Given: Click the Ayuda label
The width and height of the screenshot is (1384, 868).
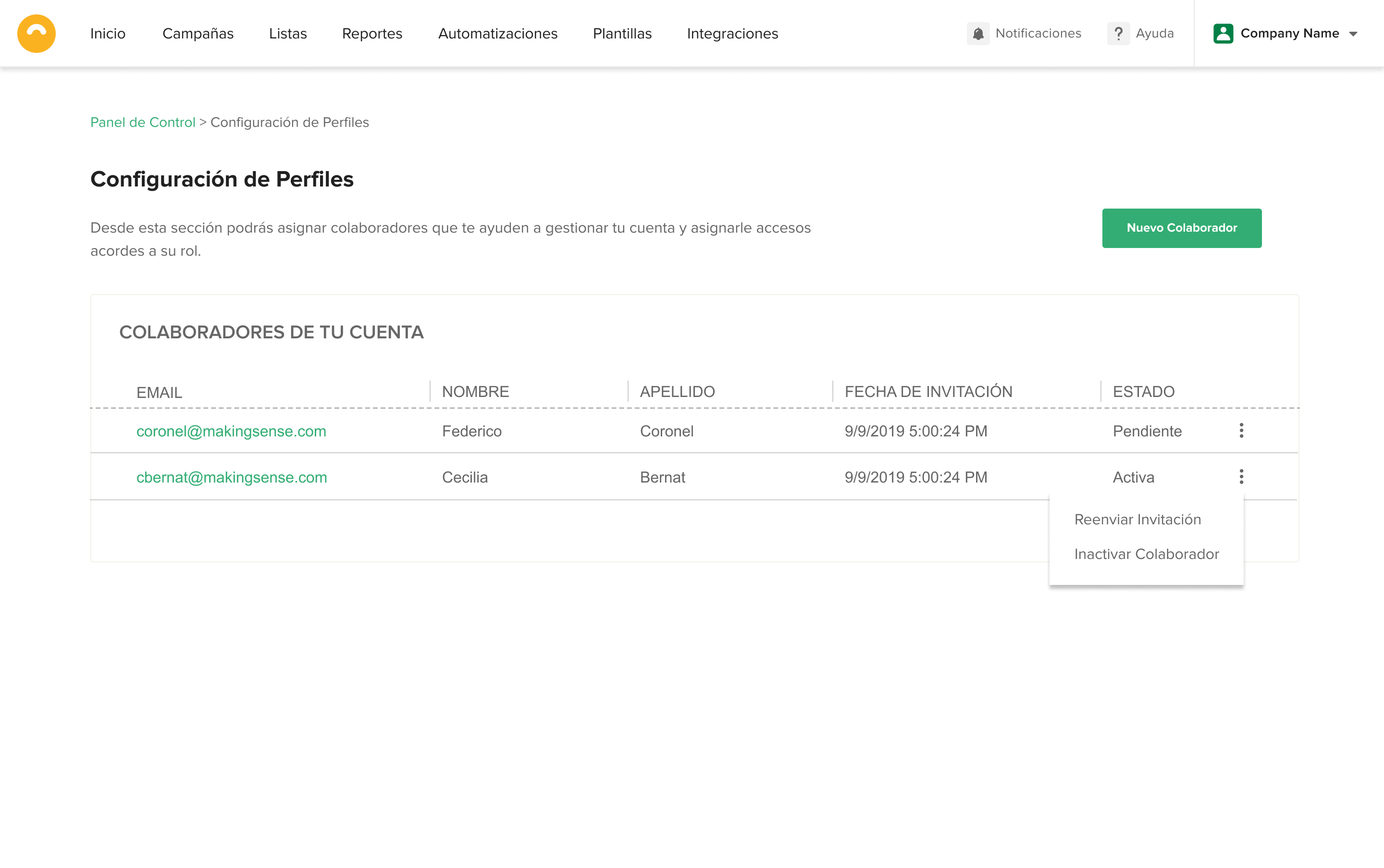Looking at the screenshot, I should pos(1154,33).
